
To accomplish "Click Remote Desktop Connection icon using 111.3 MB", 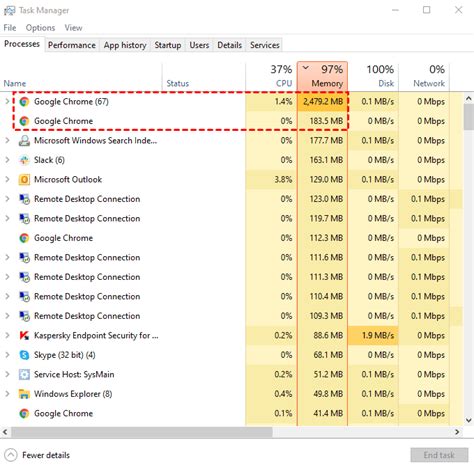I will coord(24,277).
